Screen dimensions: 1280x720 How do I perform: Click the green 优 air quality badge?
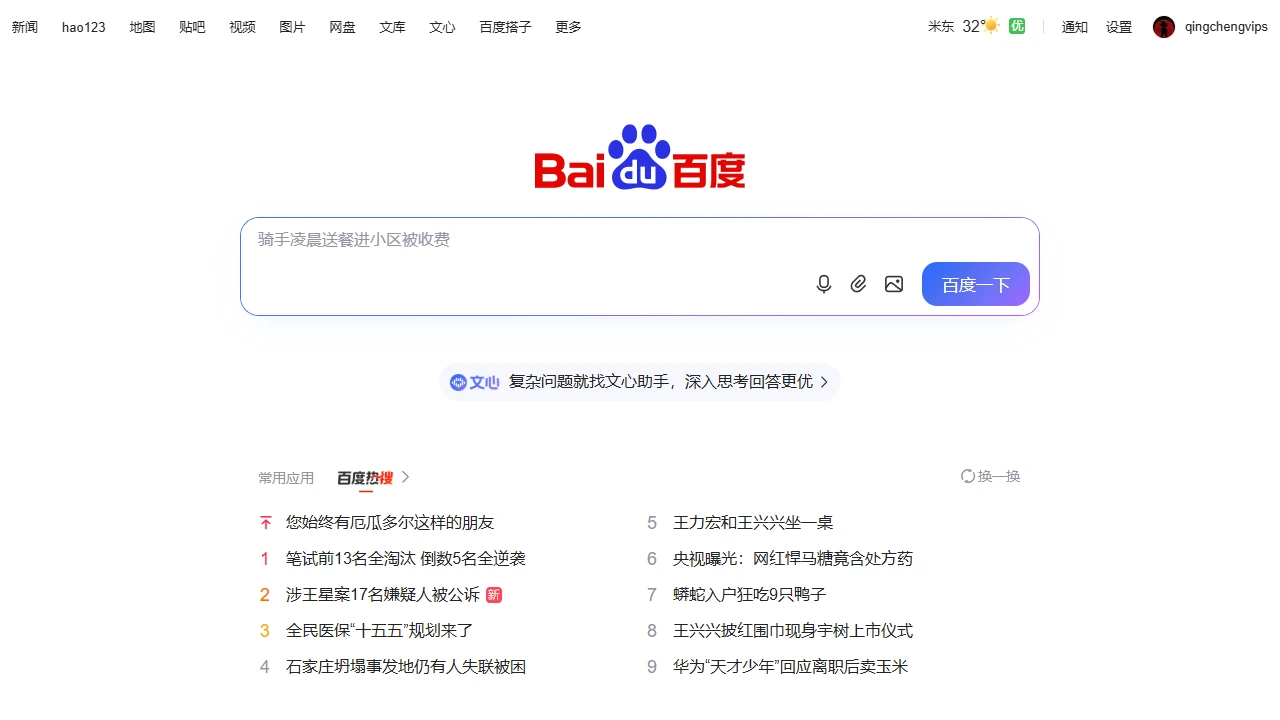tap(1017, 26)
